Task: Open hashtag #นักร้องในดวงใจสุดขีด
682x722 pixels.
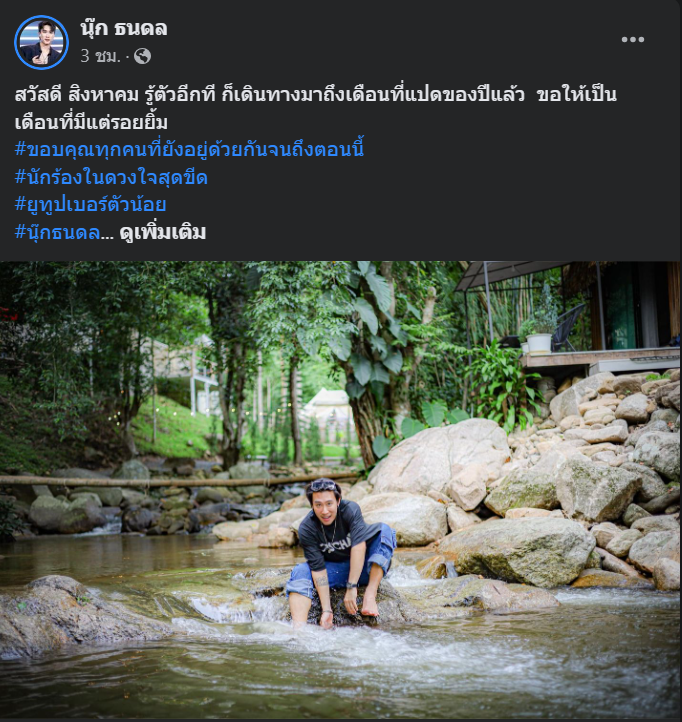Action: (x=111, y=177)
